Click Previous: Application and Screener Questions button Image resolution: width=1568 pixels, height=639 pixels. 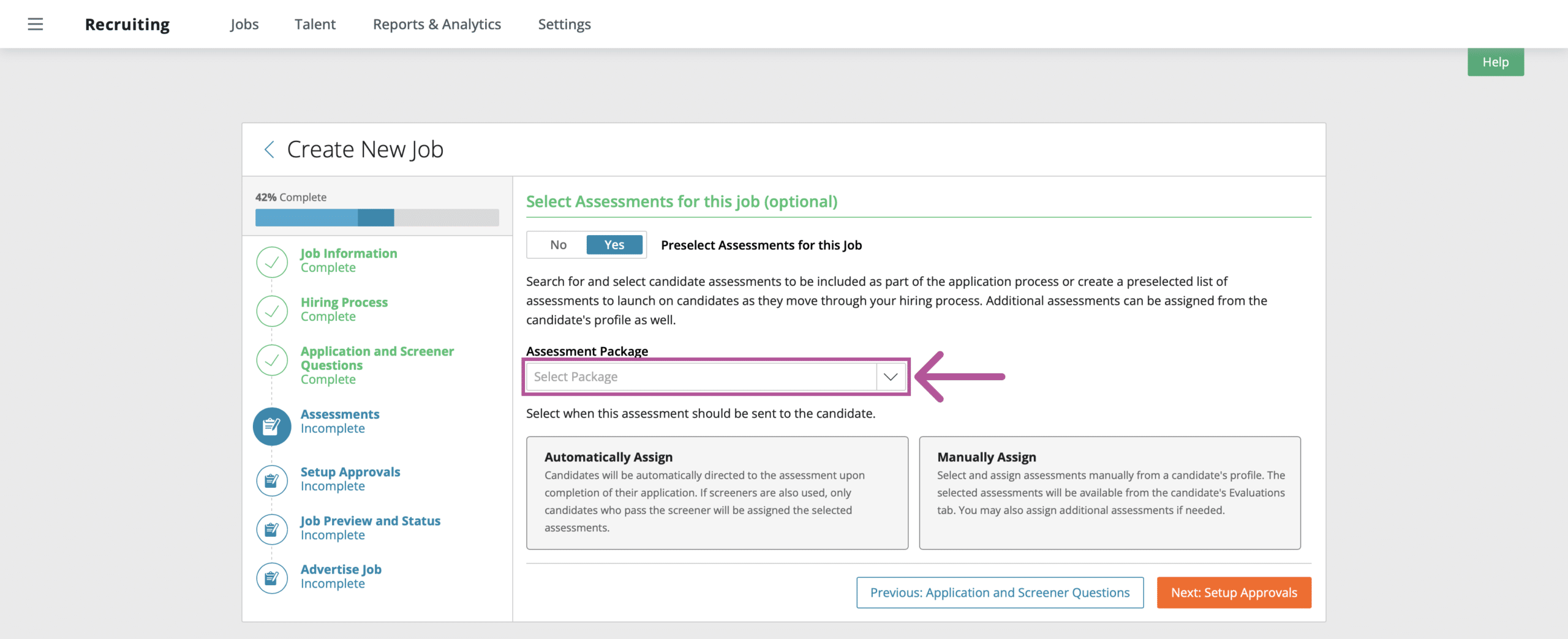1000,592
